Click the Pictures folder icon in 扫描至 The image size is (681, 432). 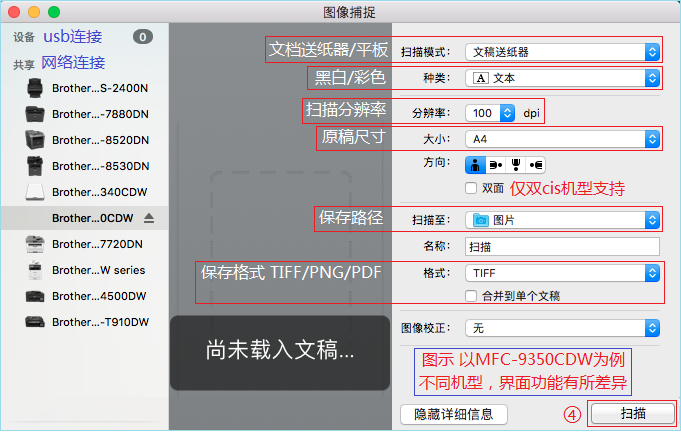(x=480, y=220)
